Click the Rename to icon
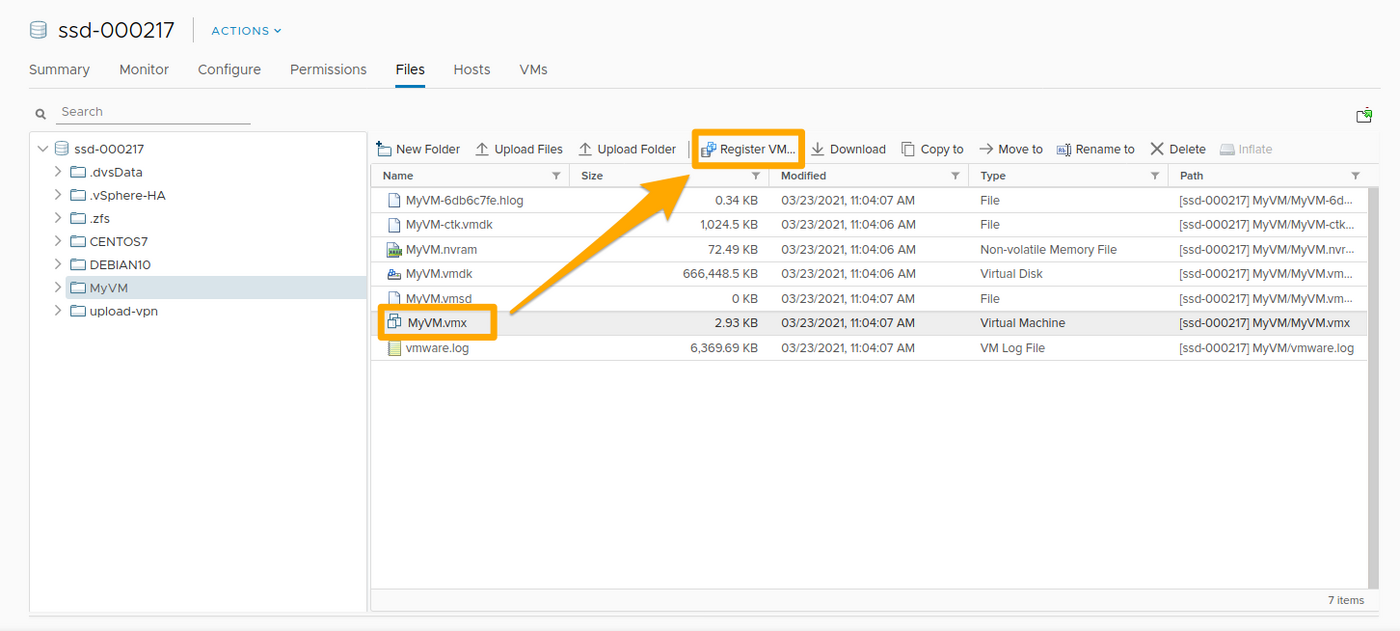1400x631 pixels. pyautogui.click(x=1062, y=148)
